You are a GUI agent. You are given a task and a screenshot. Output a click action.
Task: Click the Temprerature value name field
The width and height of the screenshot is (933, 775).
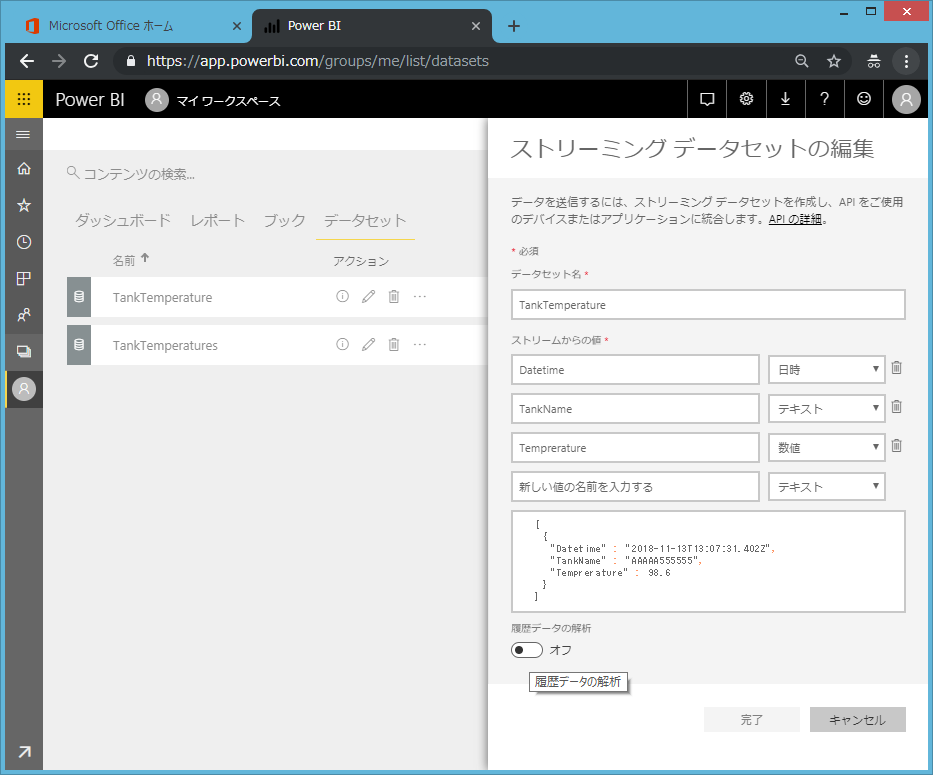pyautogui.click(x=635, y=448)
